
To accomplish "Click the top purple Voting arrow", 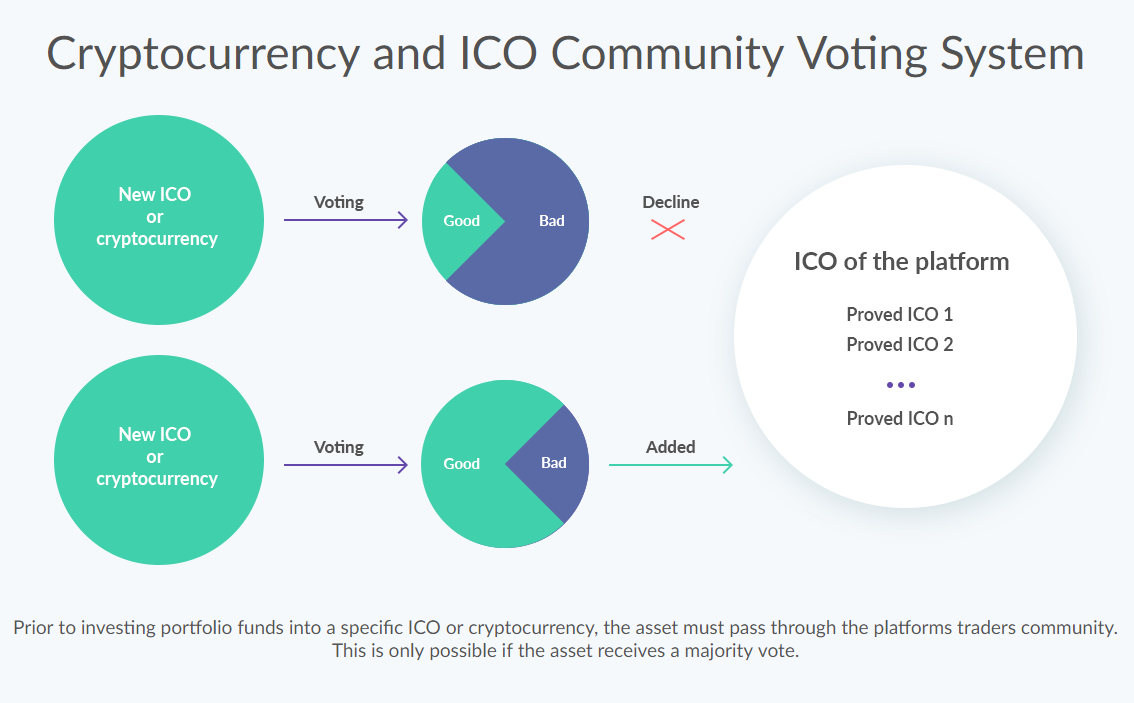I will pyautogui.click(x=346, y=220).
